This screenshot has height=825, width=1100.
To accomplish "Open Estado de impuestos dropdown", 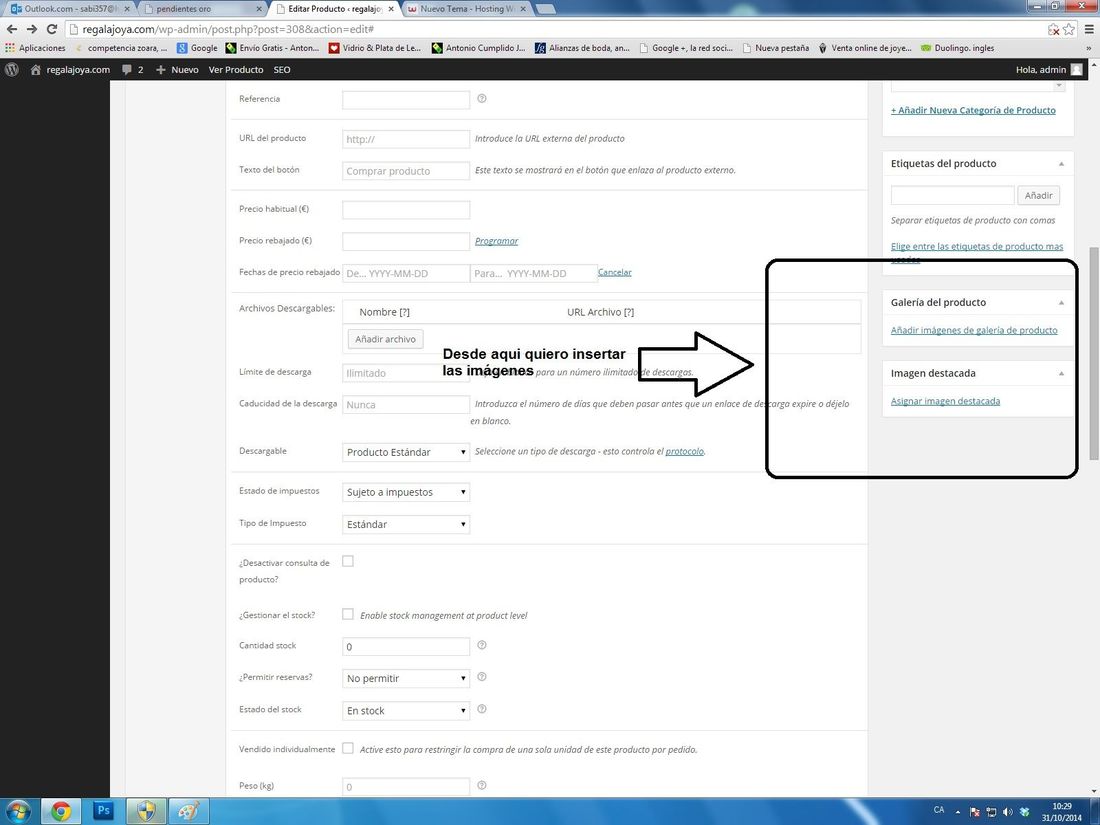I will click(x=406, y=492).
